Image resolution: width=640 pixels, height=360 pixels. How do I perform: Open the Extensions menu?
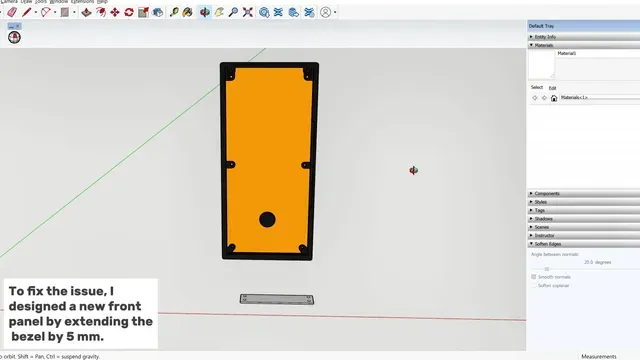click(x=82, y=2)
